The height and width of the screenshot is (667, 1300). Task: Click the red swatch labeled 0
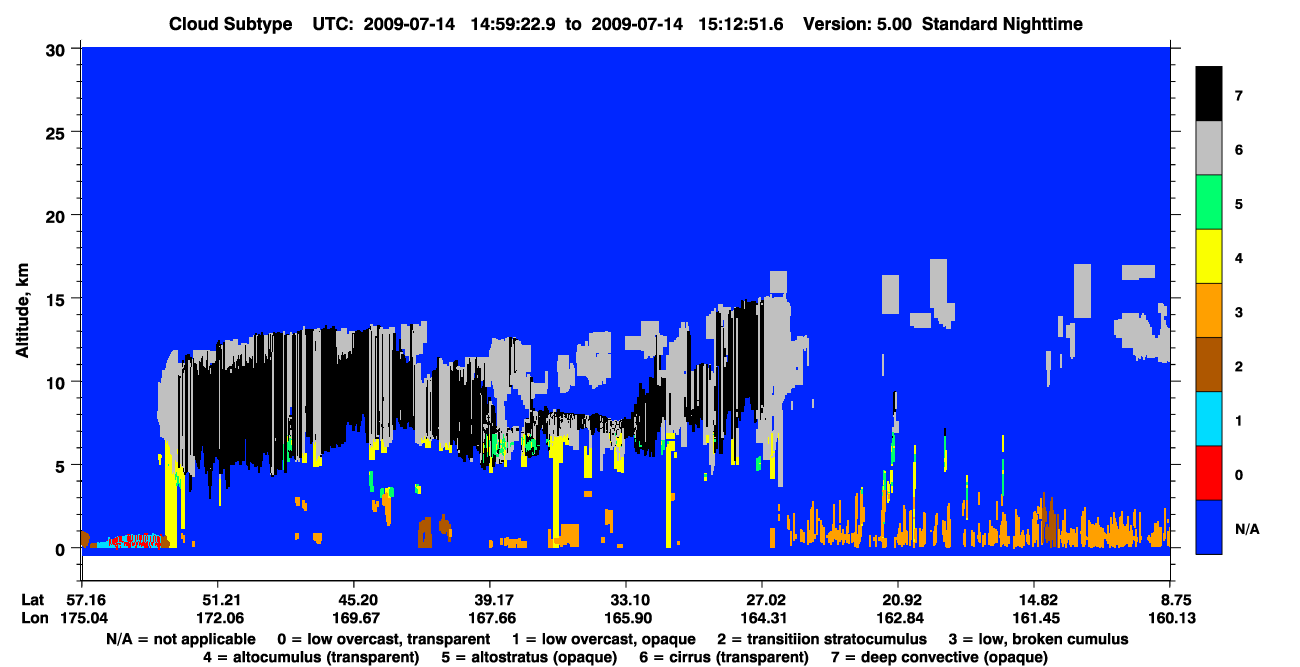[x=1209, y=473]
